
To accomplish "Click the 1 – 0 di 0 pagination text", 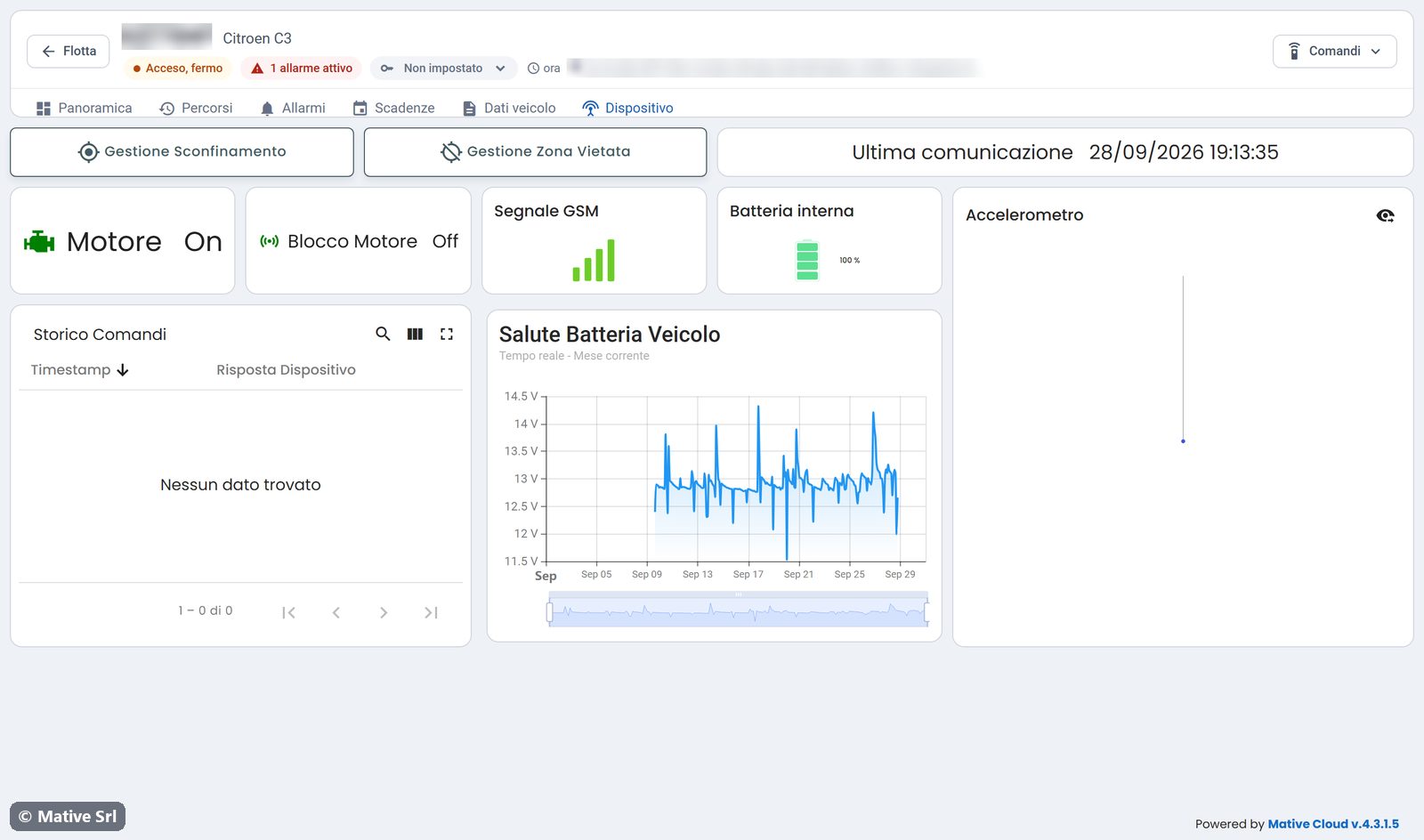I will pyautogui.click(x=206, y=610).
